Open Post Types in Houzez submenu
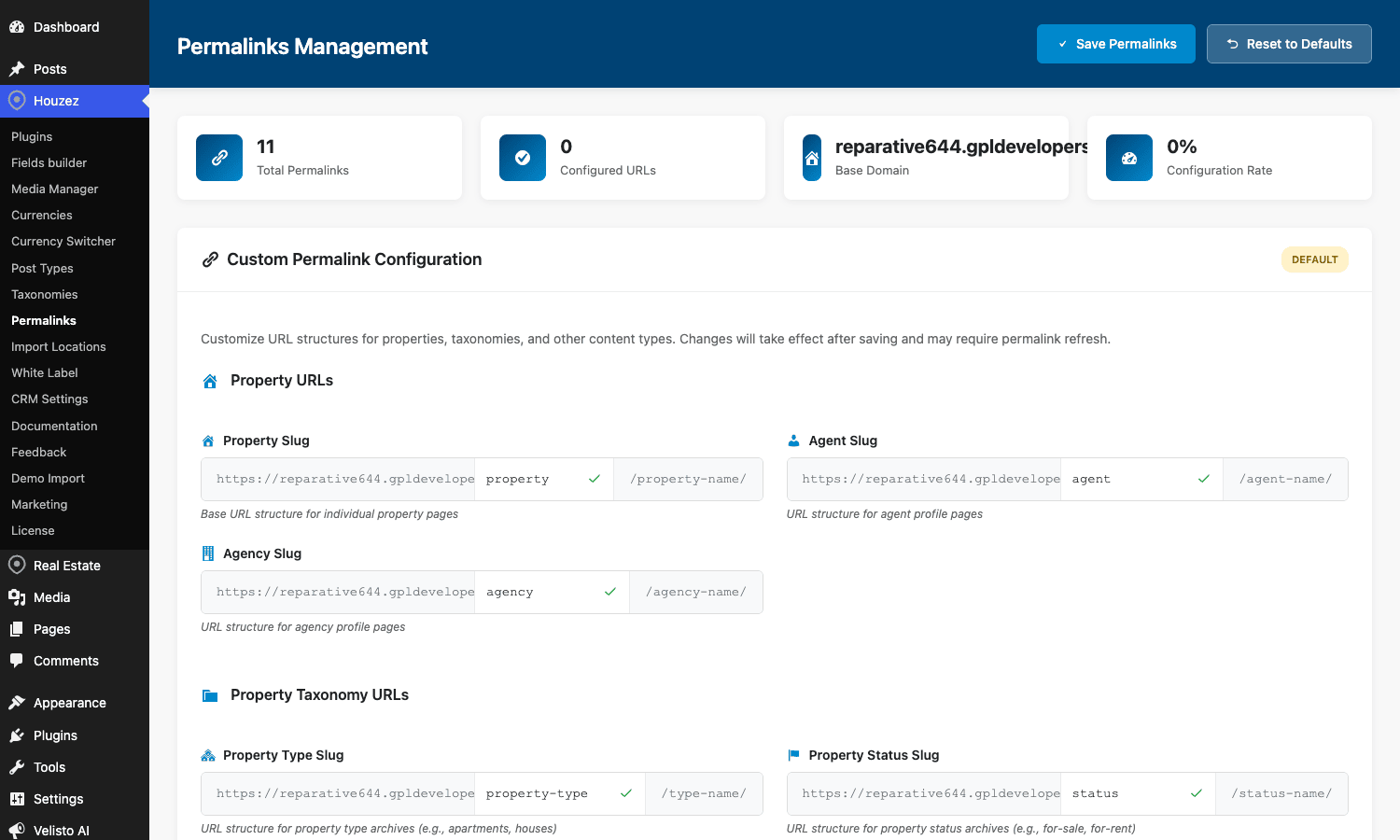This screenshot has width=1400, height=840. [x=42, y=268]
